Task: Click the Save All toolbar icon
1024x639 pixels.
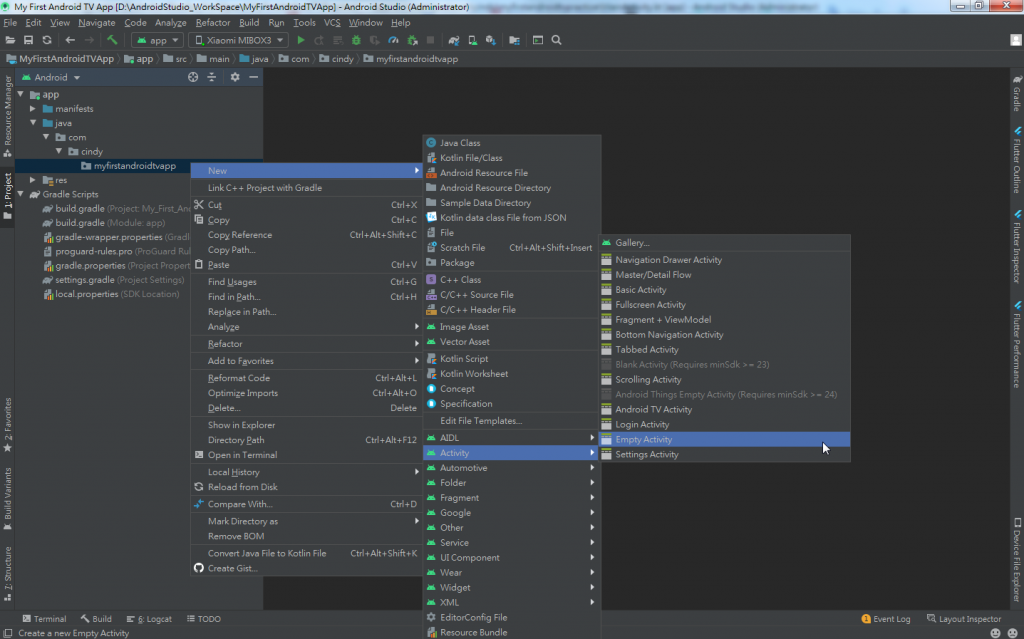Action: pos(28,40)
